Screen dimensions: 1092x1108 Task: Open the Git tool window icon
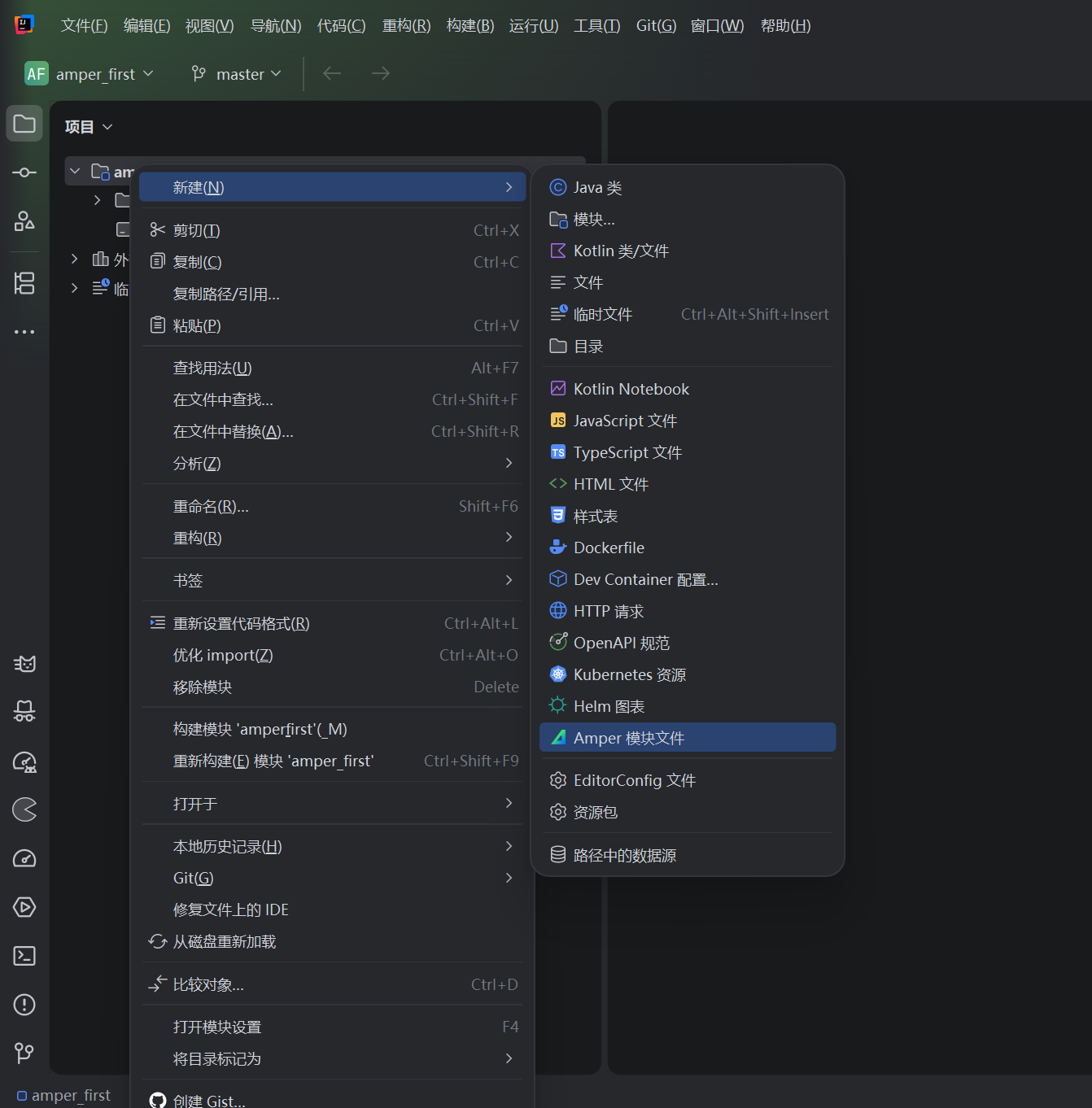tap(24, 1053)
